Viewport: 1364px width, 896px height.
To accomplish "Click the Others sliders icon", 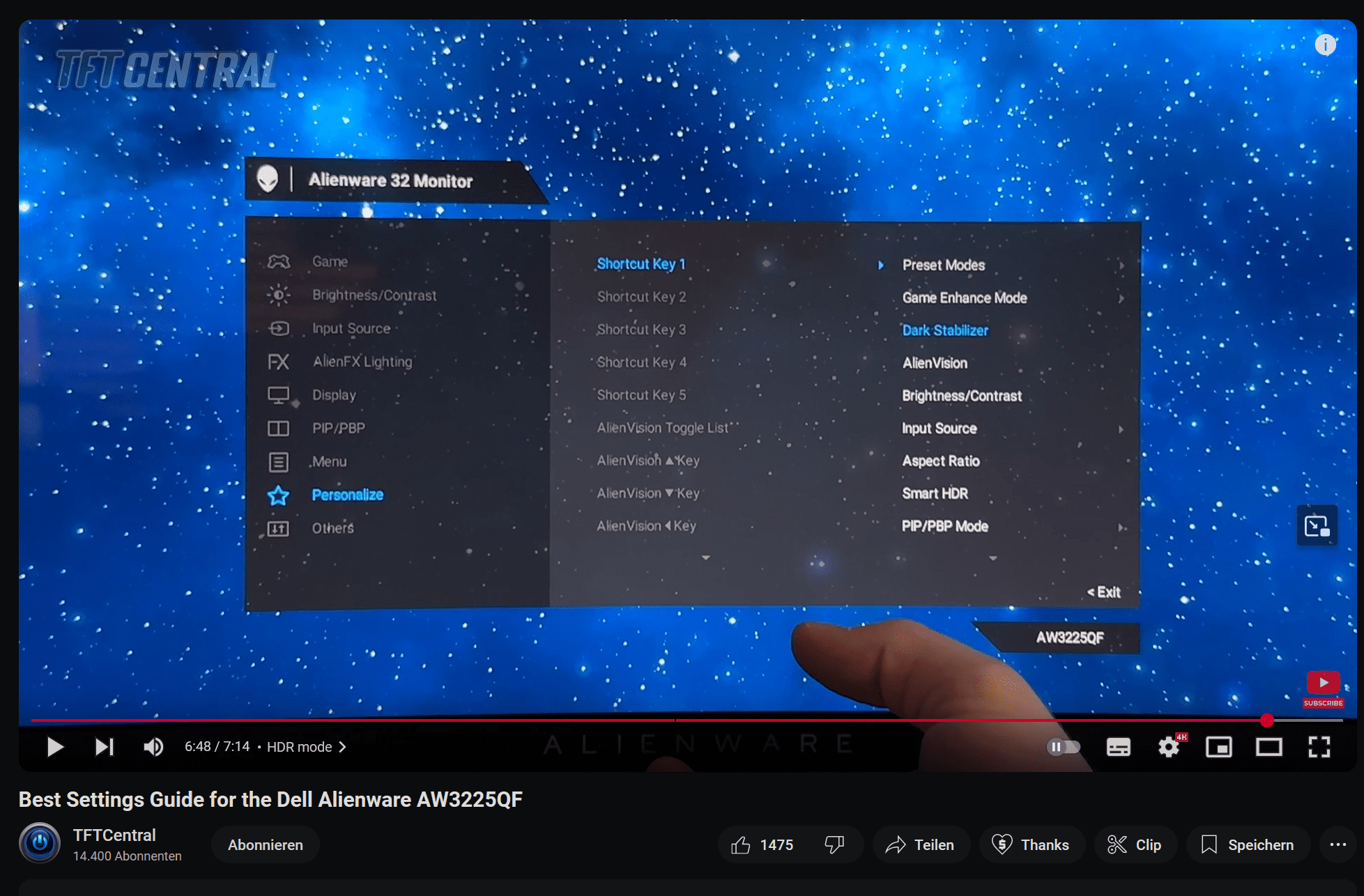I will click(x=278, y=529).
